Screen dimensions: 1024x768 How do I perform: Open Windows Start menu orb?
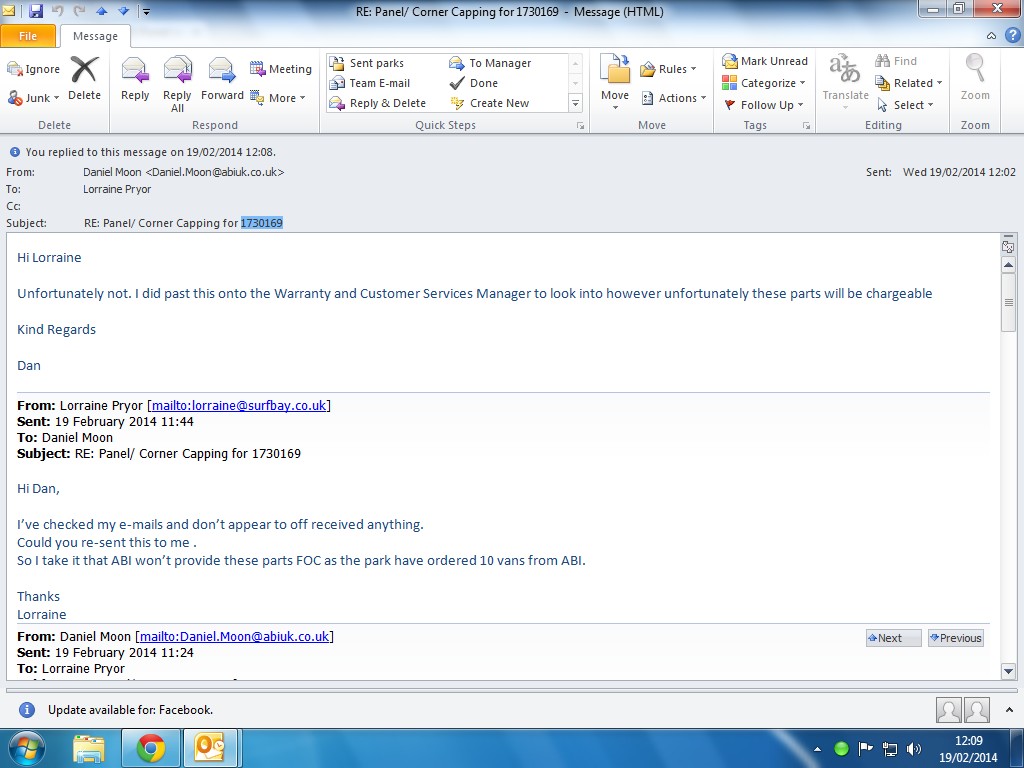[26, 748]
